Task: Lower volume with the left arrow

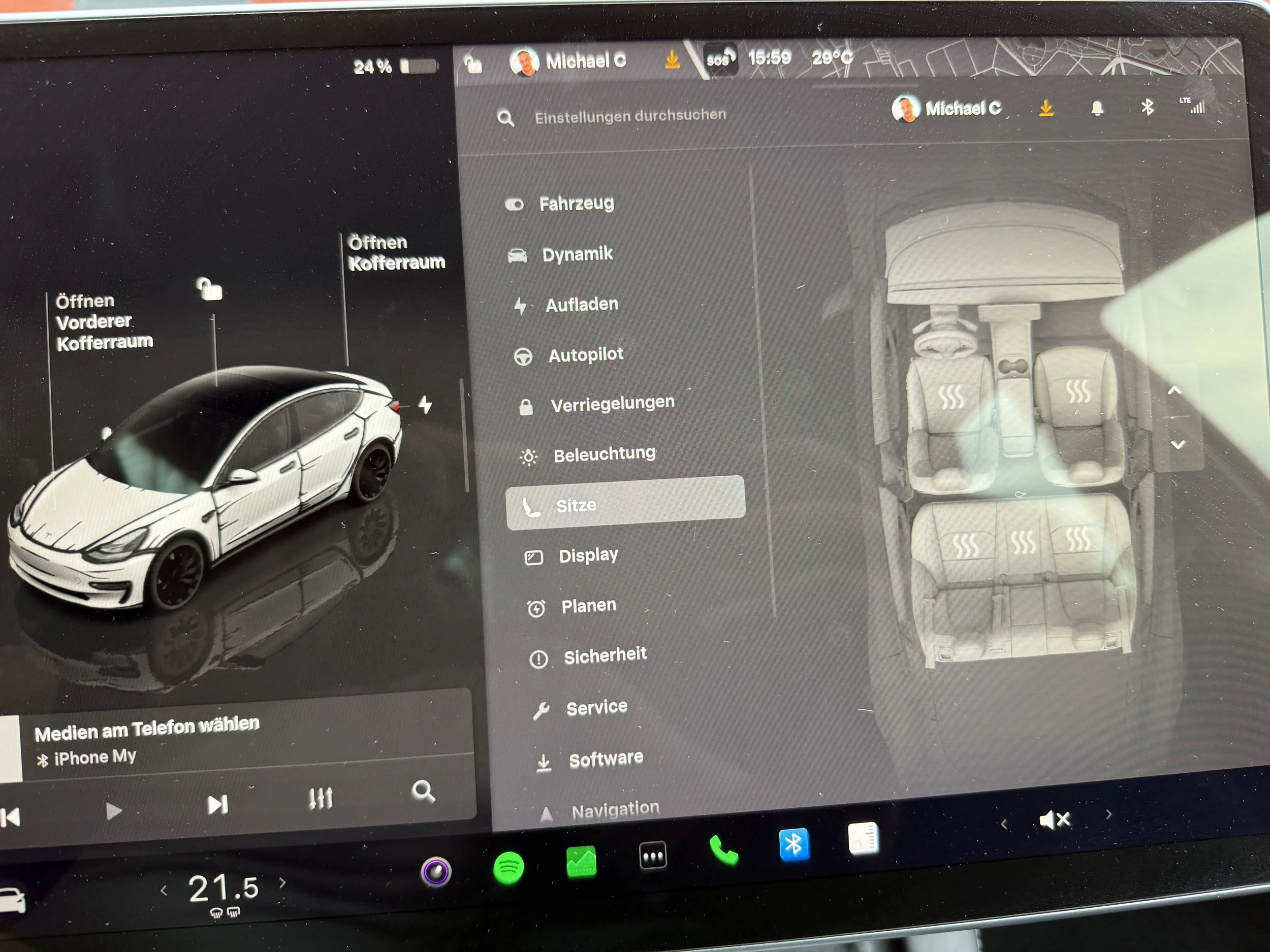Action: click(x=1004, y=825)
